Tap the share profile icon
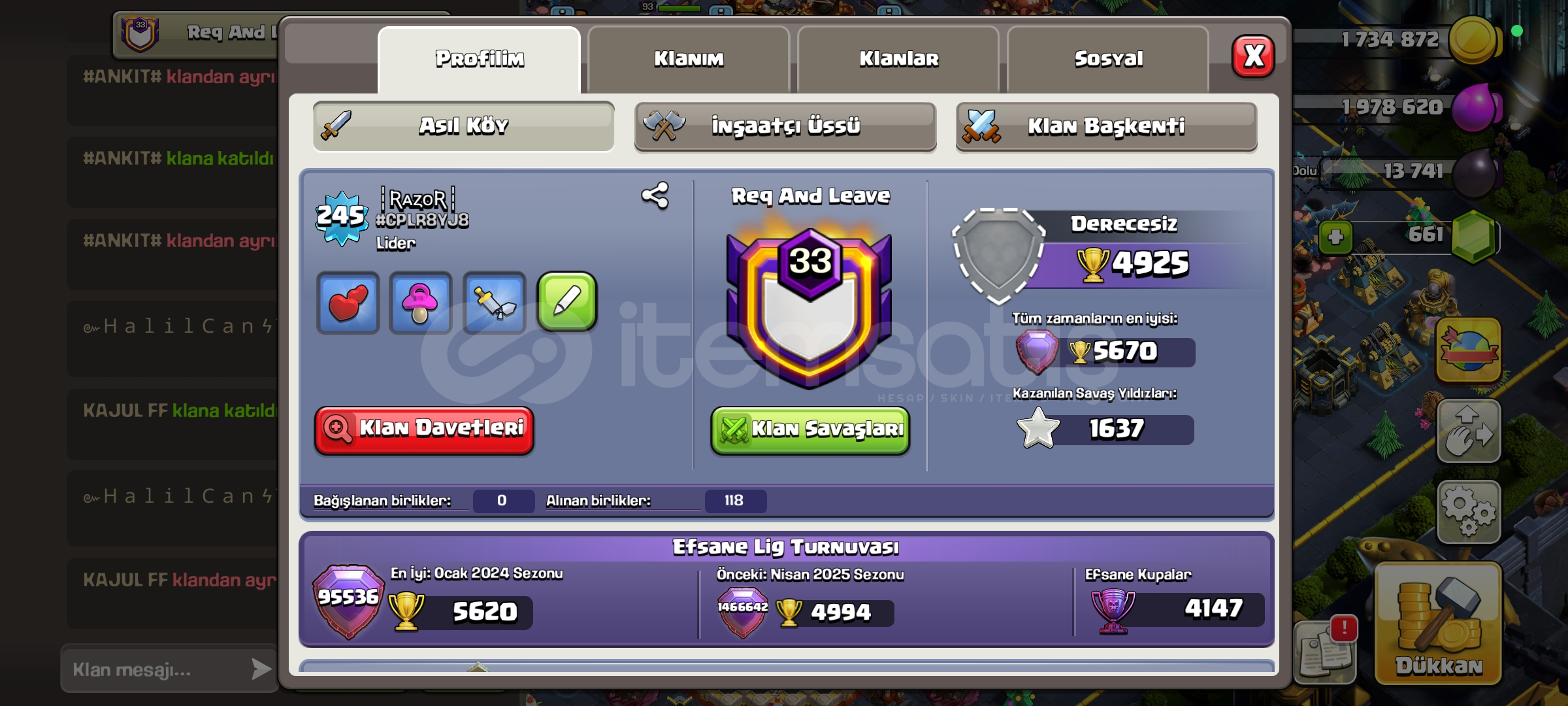 point(655,195)
